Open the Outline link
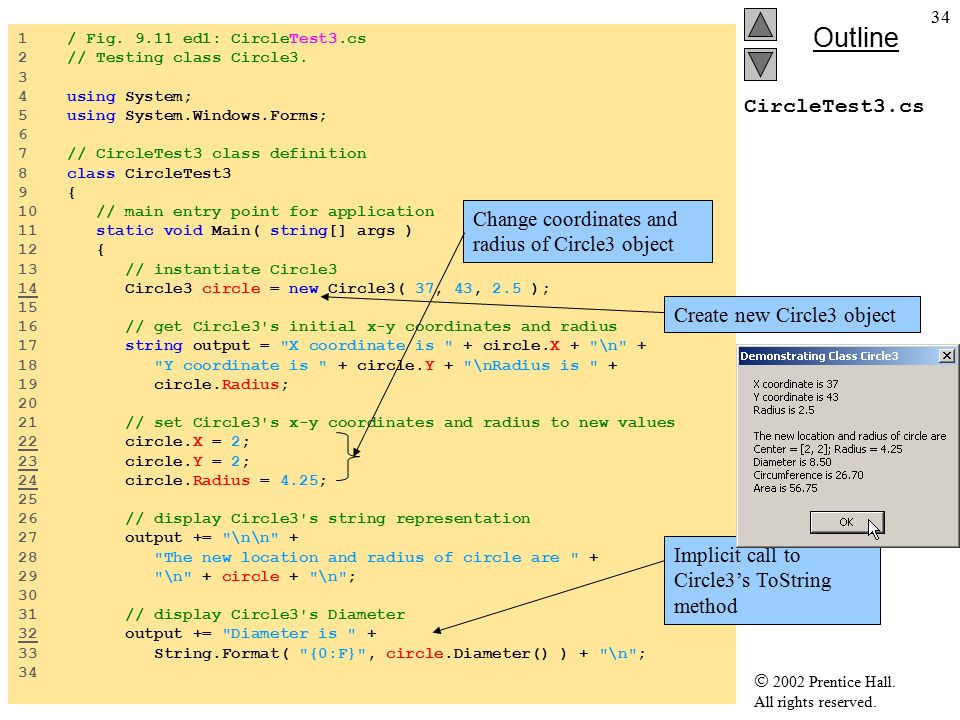This screenshot has width=960, height=720. point(855,38)
